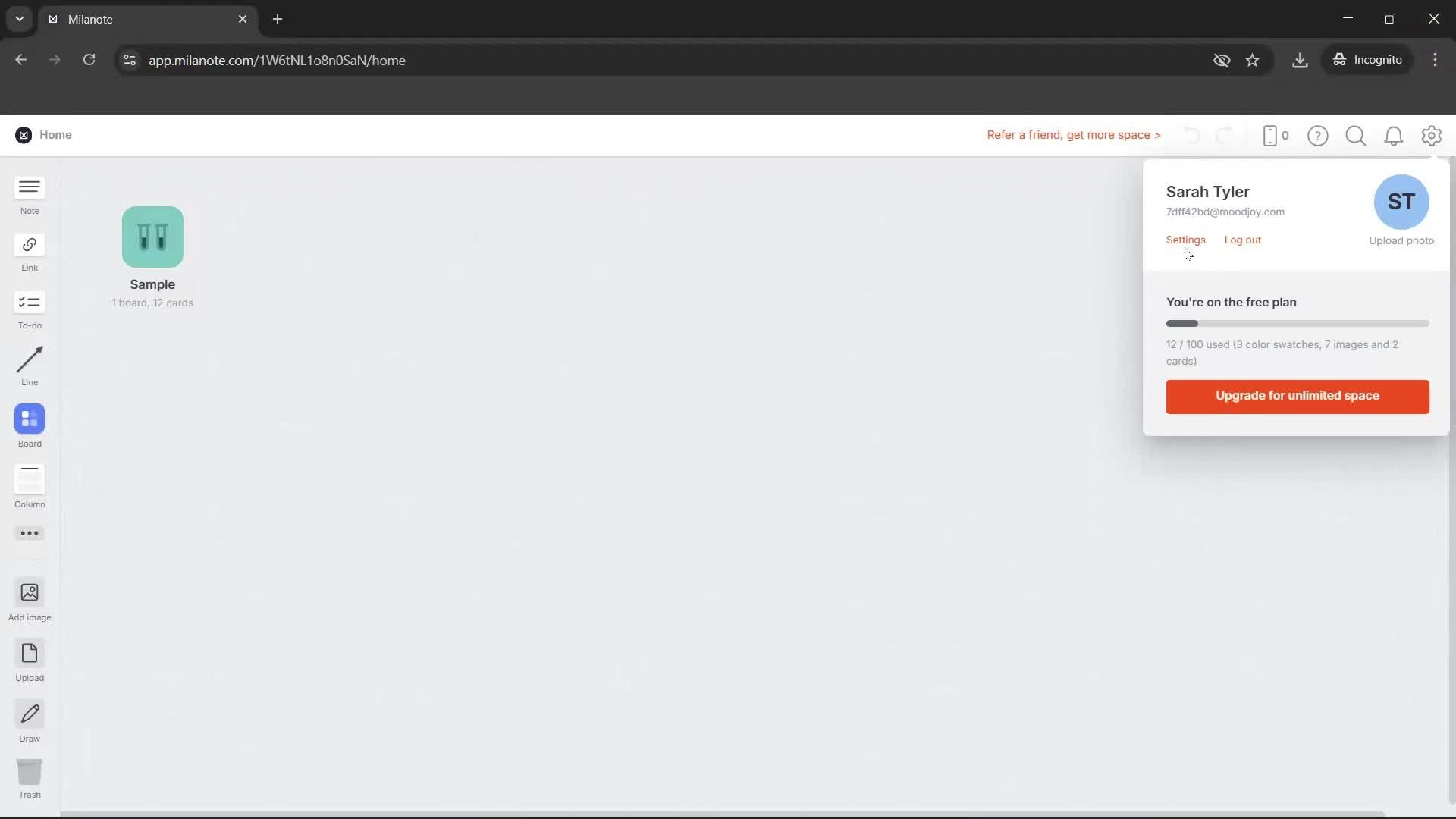Click Refer a friend link

pos(1073,135)
